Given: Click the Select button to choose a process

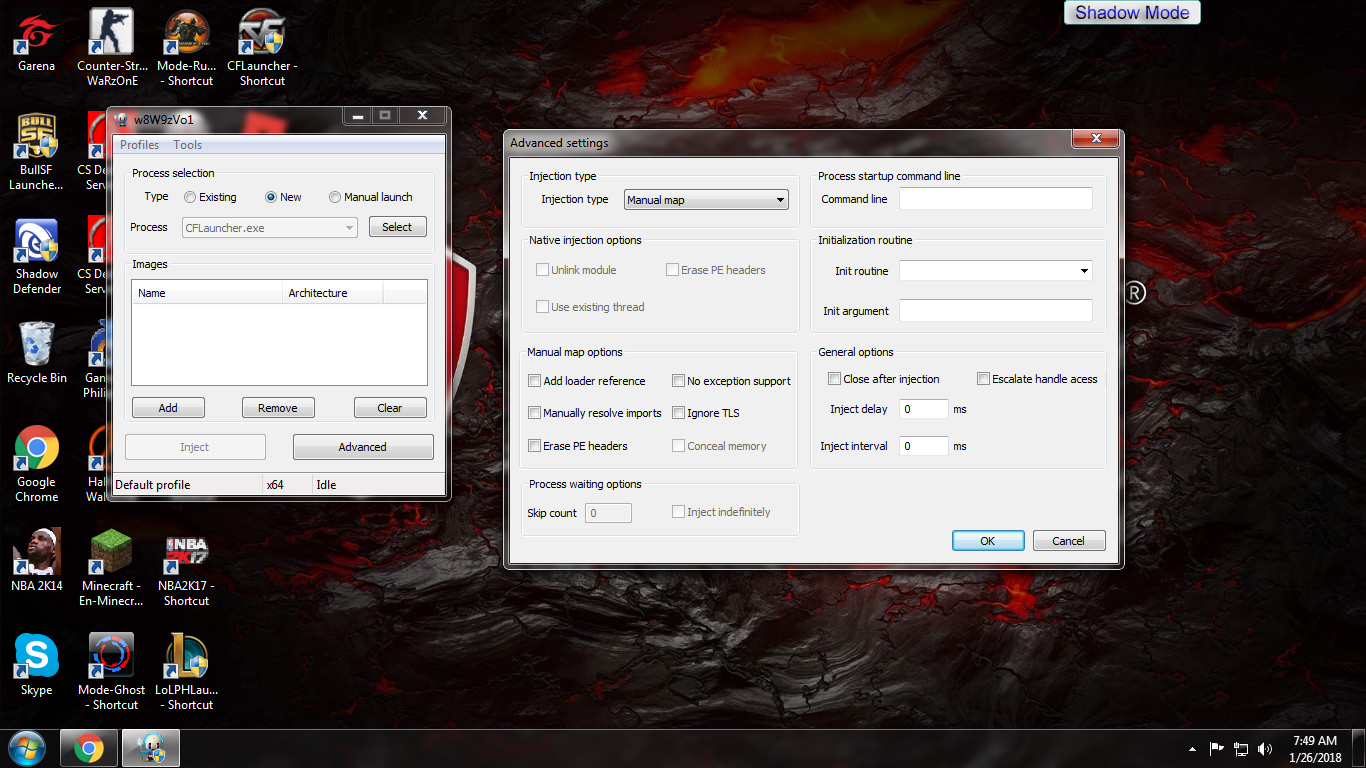Looking at the screenshot, I should point(397,227).
